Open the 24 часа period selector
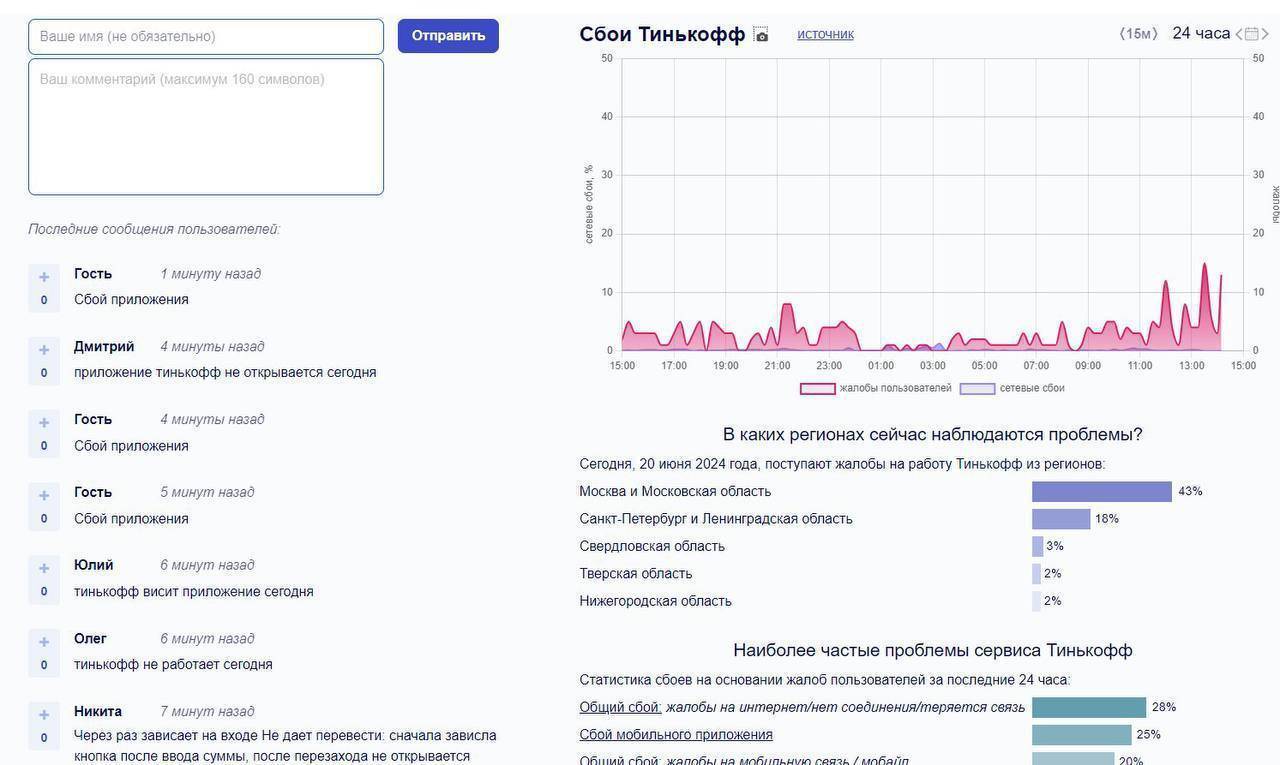 [x=1201, y=33]
